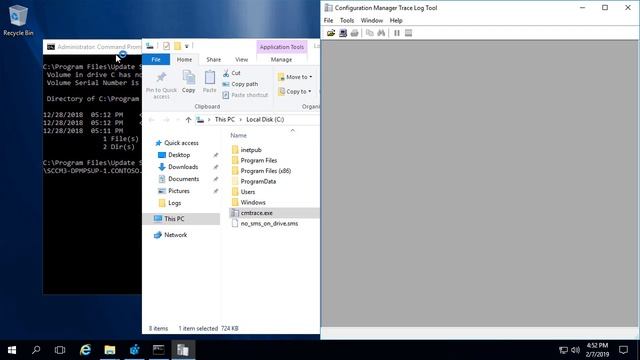Image resolution: width=640 pixels, height=360 pixels.
Task: Click the Copy button in Explorer ribbon
Action: (x=189, y=81)
